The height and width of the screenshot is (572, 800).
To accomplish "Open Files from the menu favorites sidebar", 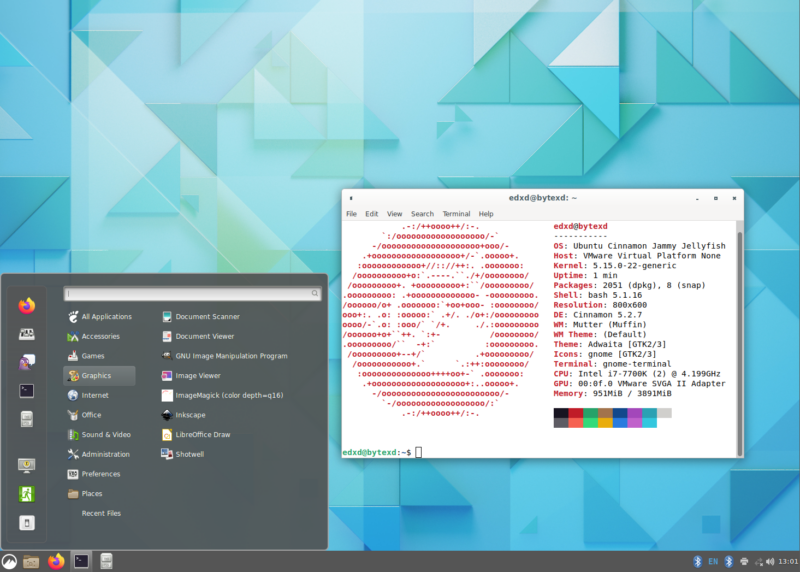I will click(x=27, y=419).
